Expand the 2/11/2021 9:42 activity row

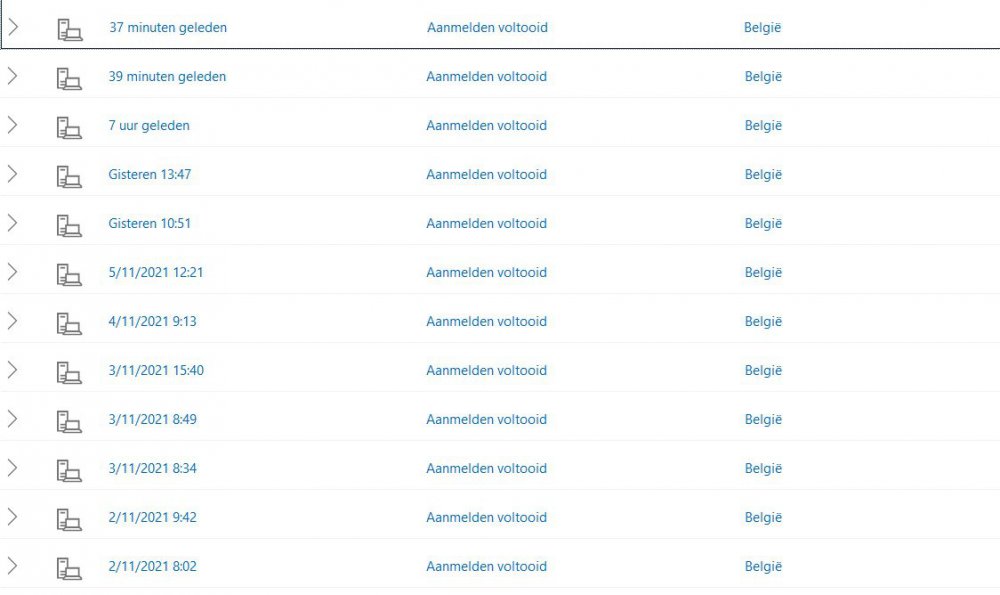13,518
